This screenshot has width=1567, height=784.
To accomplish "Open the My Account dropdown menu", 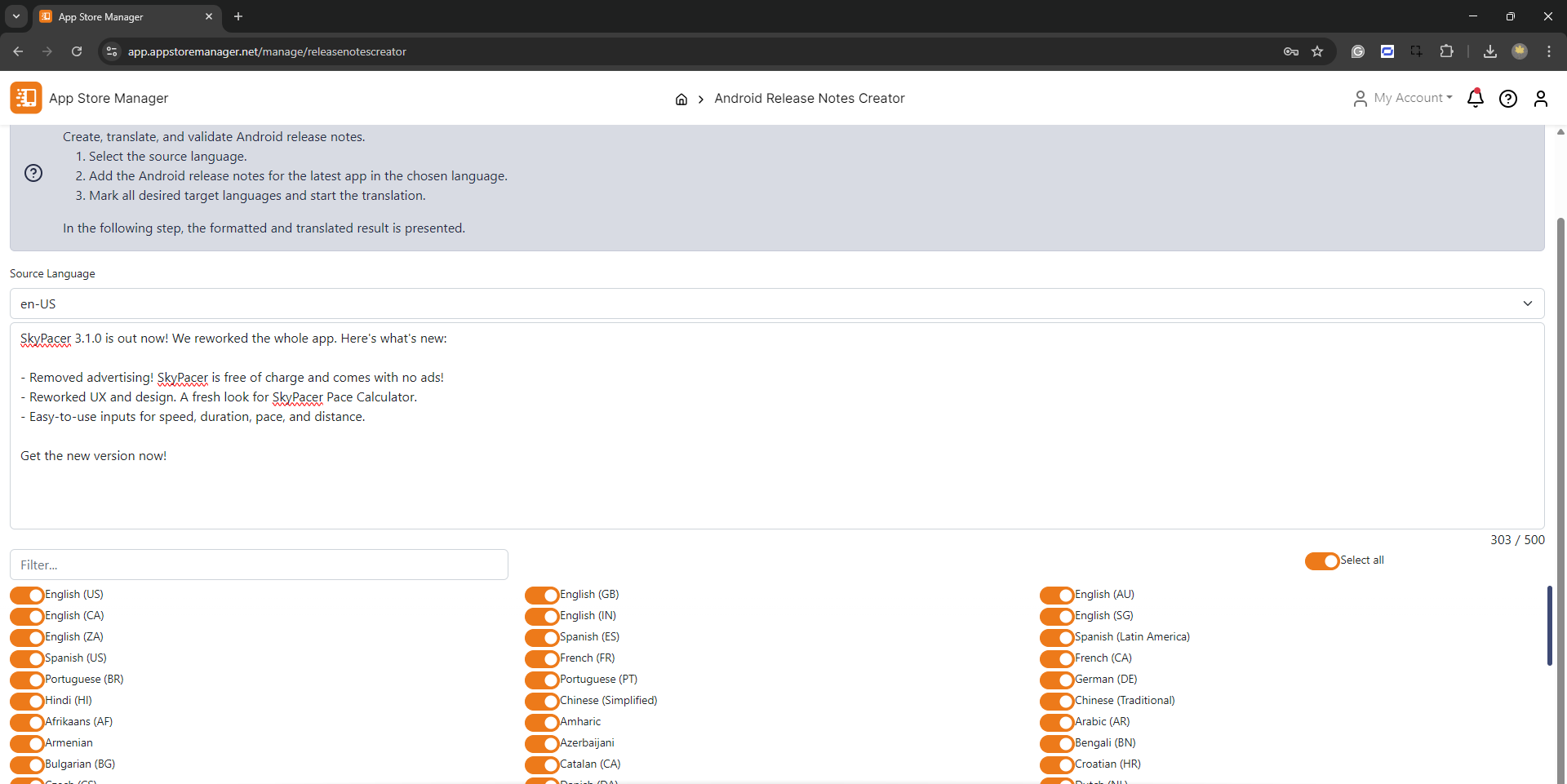I will [x=1404, y=98].
